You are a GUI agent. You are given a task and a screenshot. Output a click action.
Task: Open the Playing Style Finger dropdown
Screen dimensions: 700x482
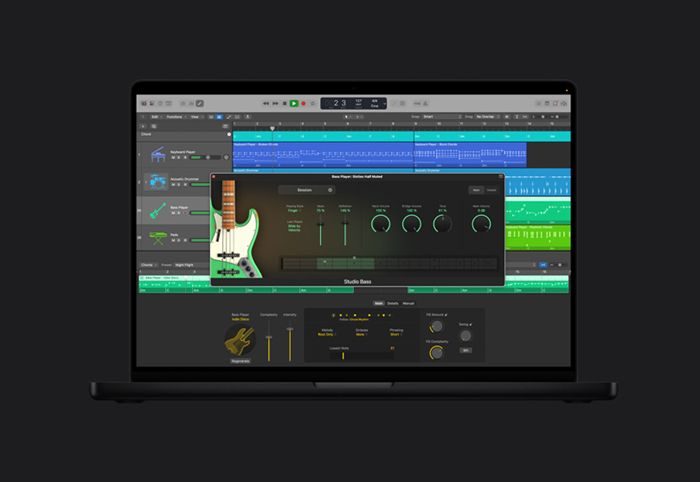294,210
